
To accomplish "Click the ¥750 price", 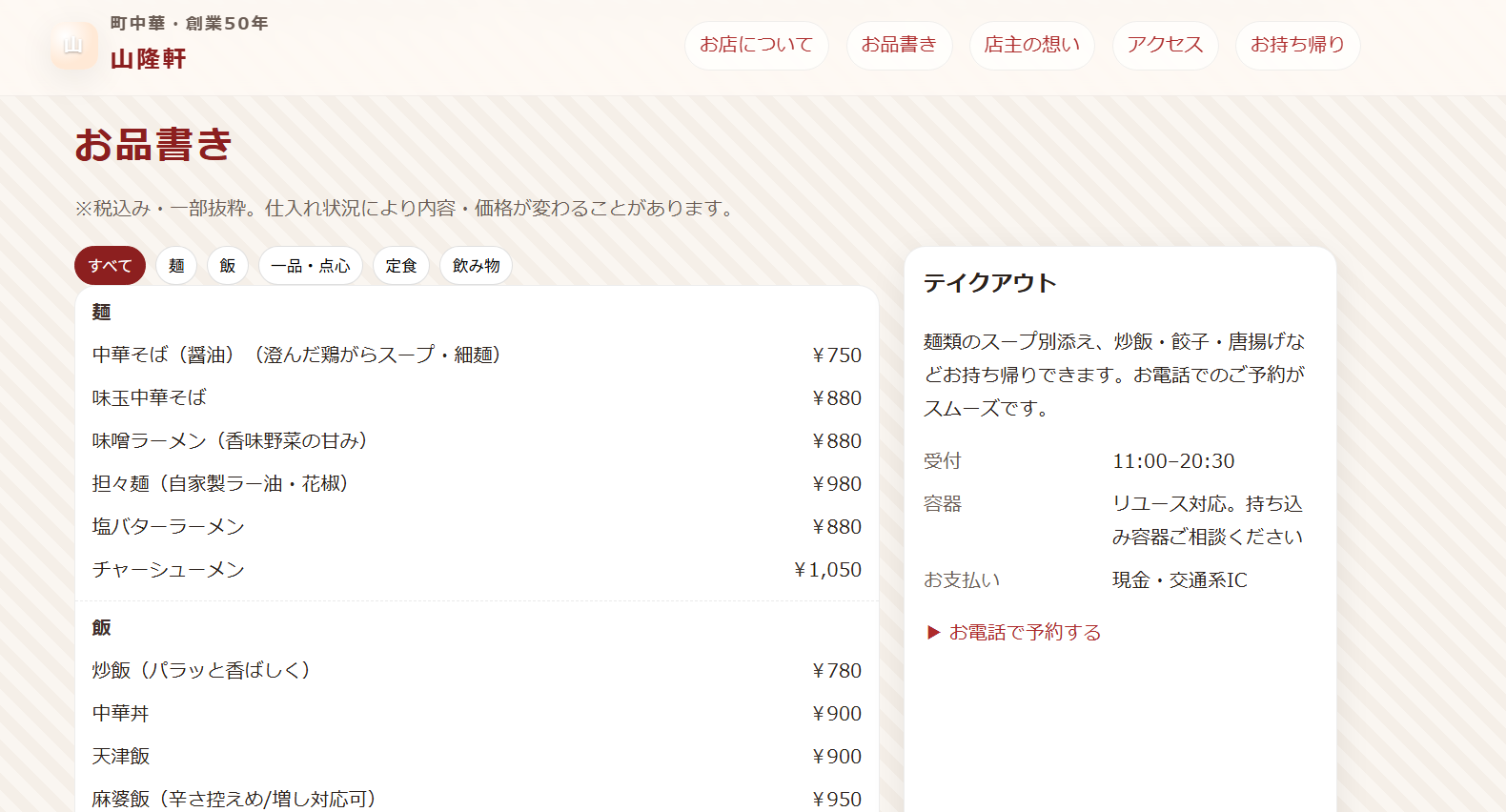I will pyautogui.click(x=836, y=355).
